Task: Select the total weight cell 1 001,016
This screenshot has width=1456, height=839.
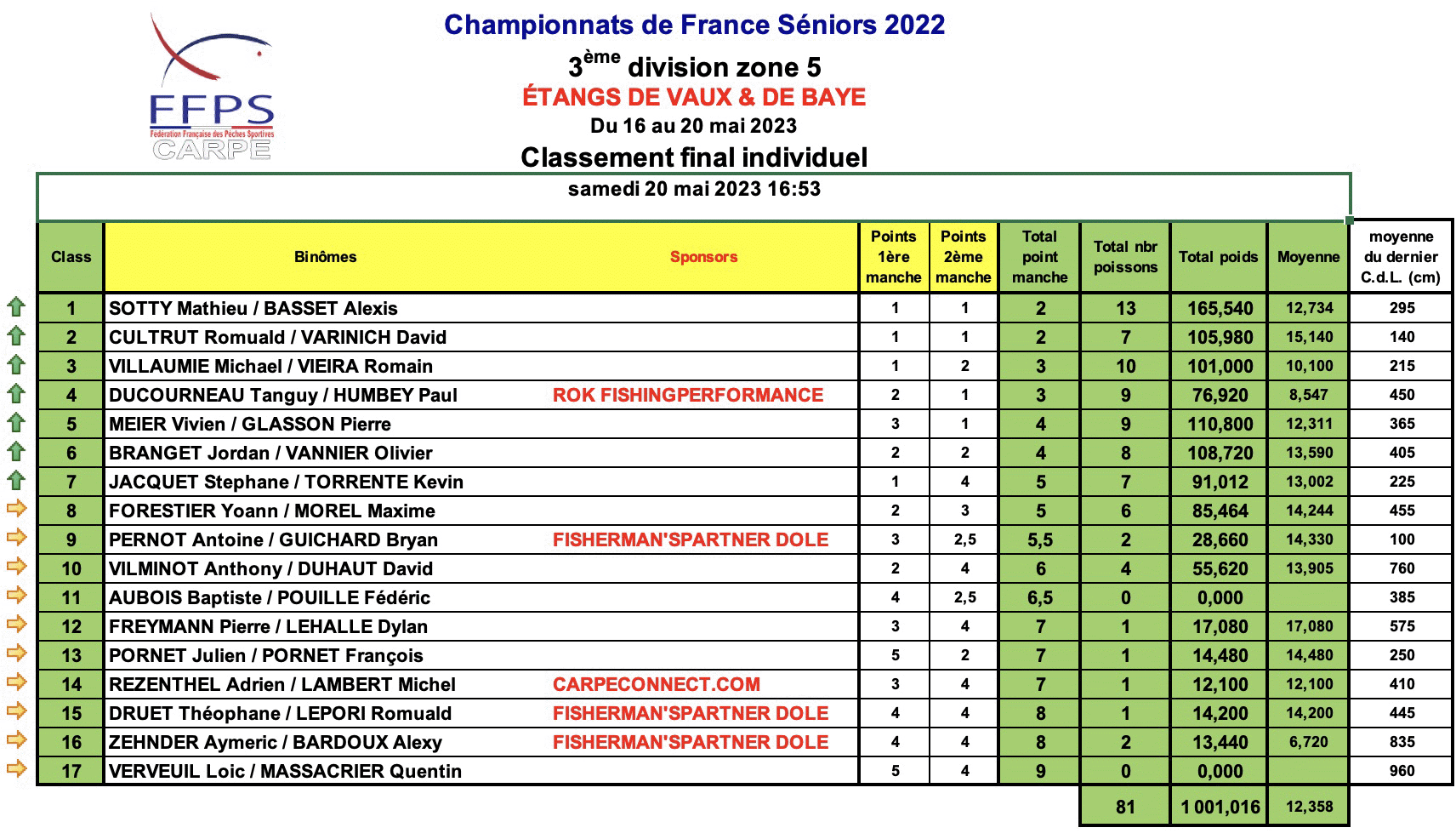Action: (1220, 807)
